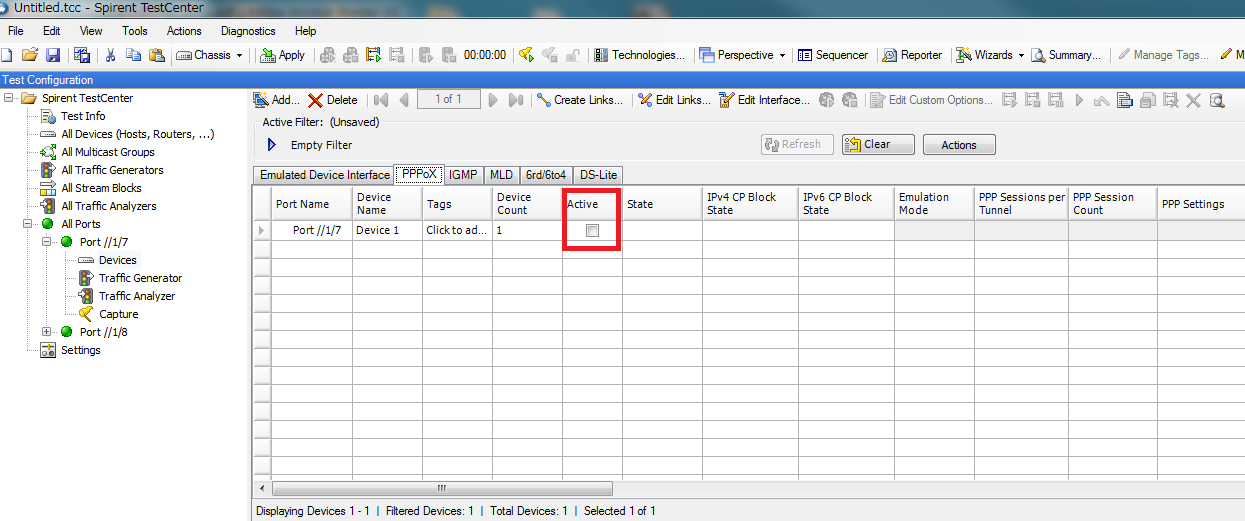Click Create Links button
1245x521 pixels.
point(579,100)
